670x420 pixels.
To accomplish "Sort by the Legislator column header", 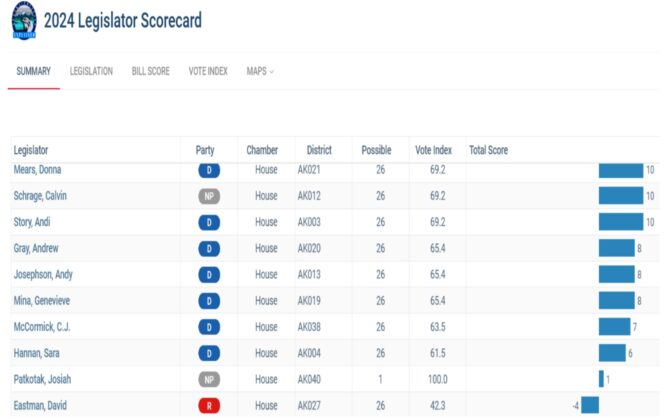I will 31,150.
